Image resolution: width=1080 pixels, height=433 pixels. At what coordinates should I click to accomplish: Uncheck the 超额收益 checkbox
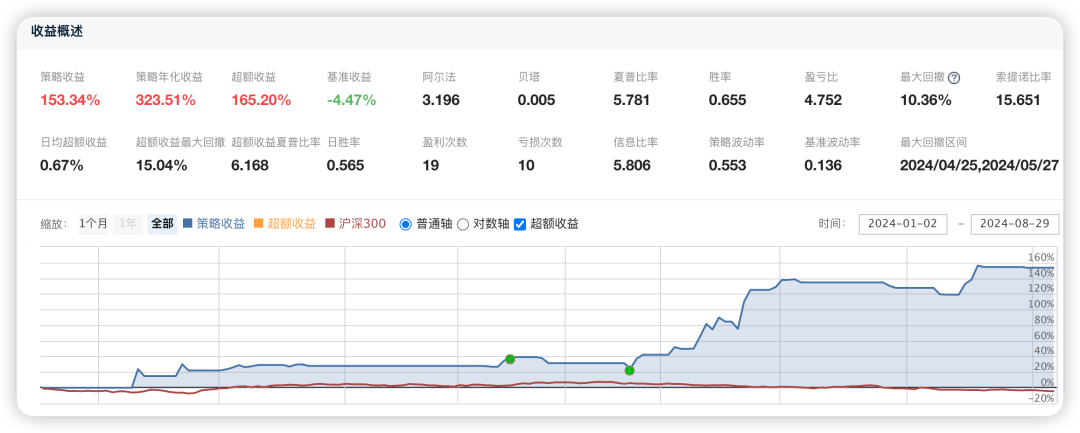coord(521,224)
